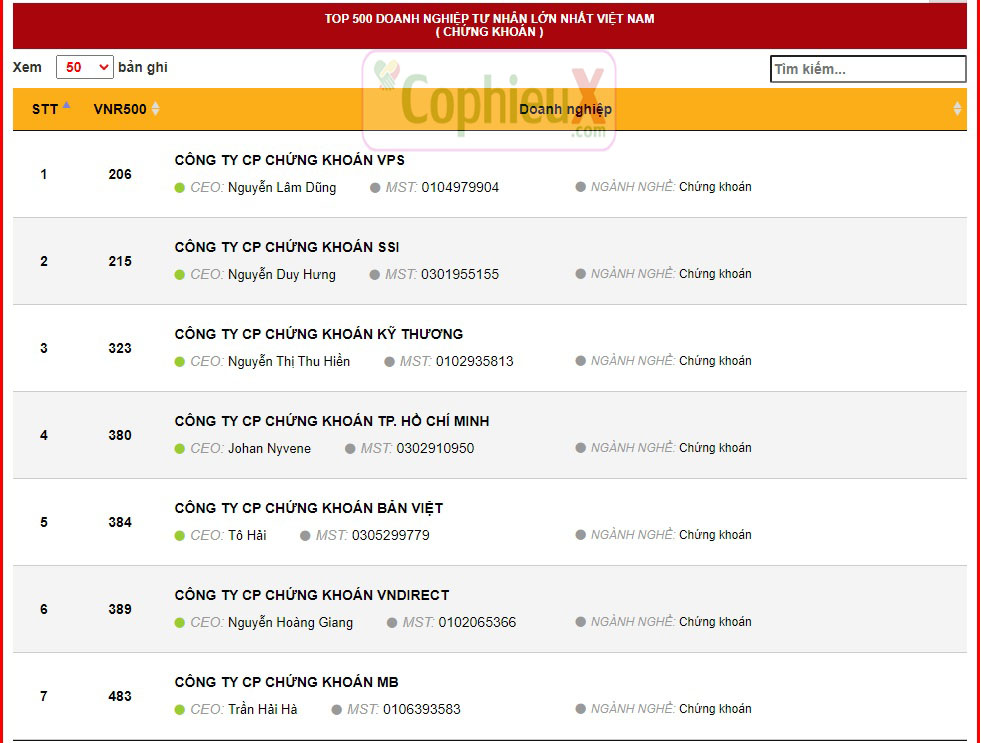Screen dimensions: 981x743
Task: Open CÔNG TY CP CHỨNG KHOÁN BẢN VIỆT
Action: pos(308,508)
